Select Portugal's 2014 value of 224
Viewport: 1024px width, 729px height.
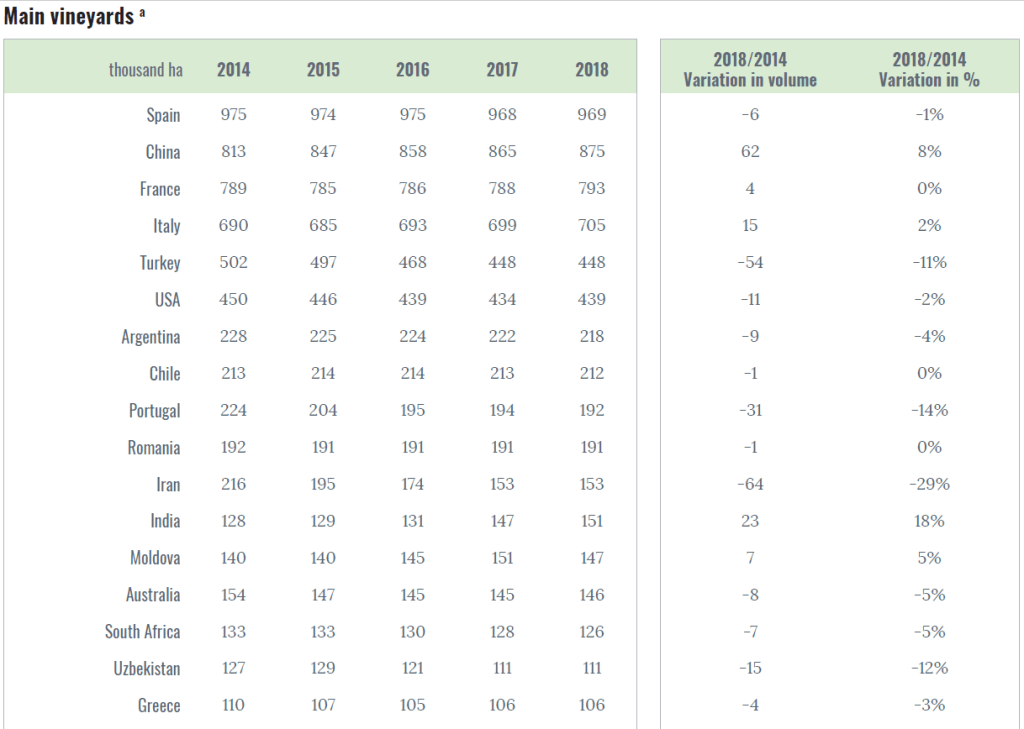coord(234,410)
